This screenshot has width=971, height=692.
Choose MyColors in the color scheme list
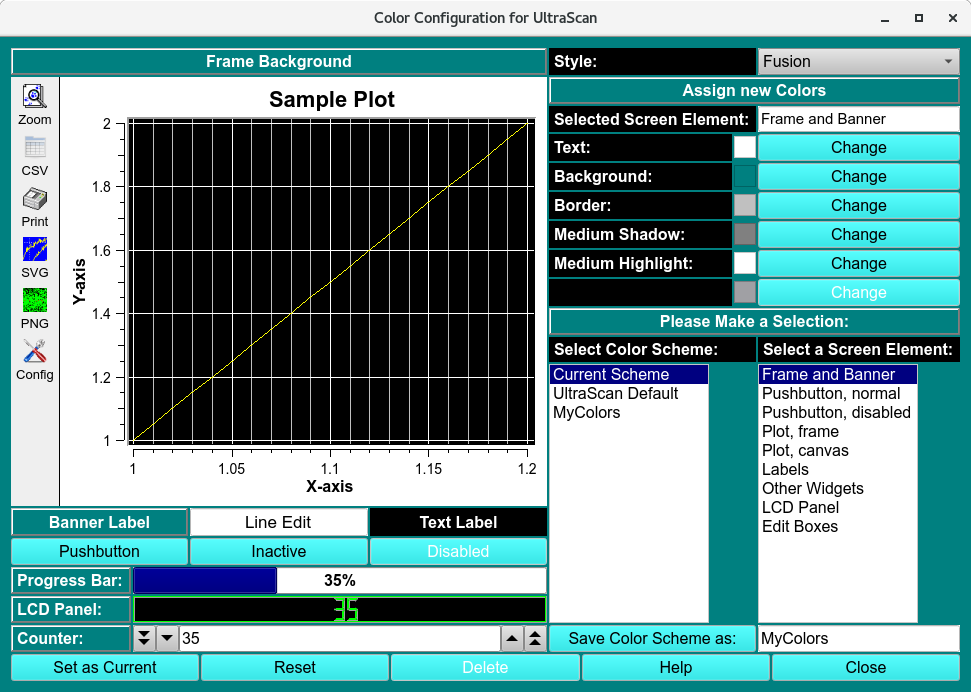click(x=587, y=412)
